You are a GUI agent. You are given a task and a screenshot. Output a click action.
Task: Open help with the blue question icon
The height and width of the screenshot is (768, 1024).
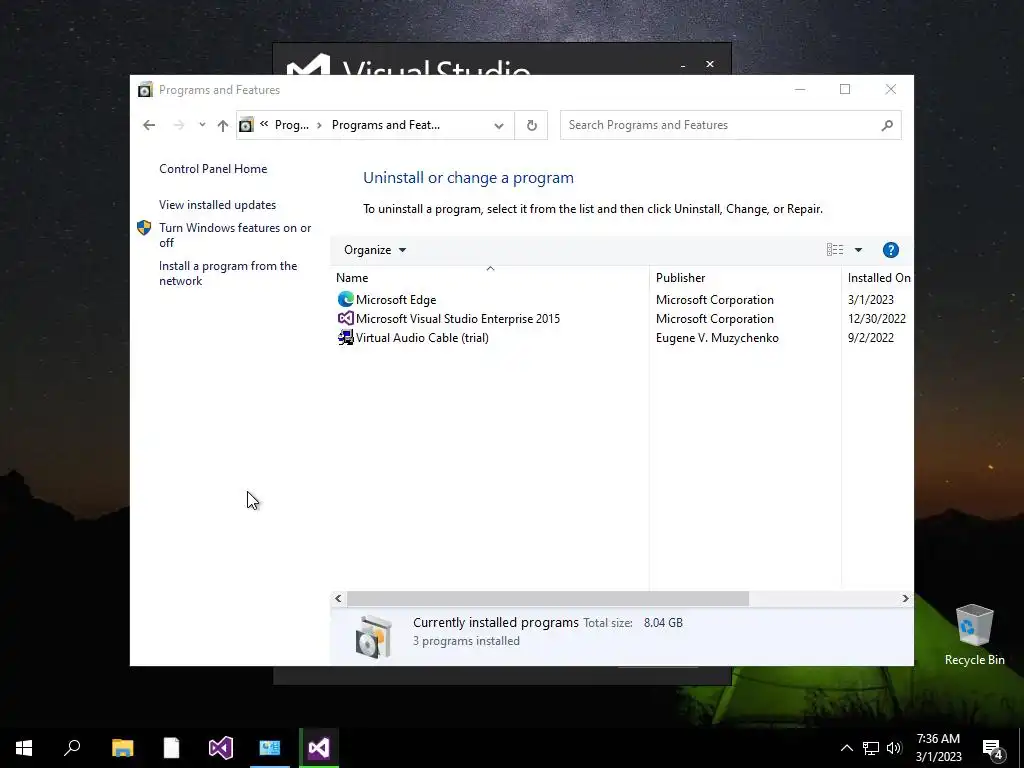coord(890,249)
